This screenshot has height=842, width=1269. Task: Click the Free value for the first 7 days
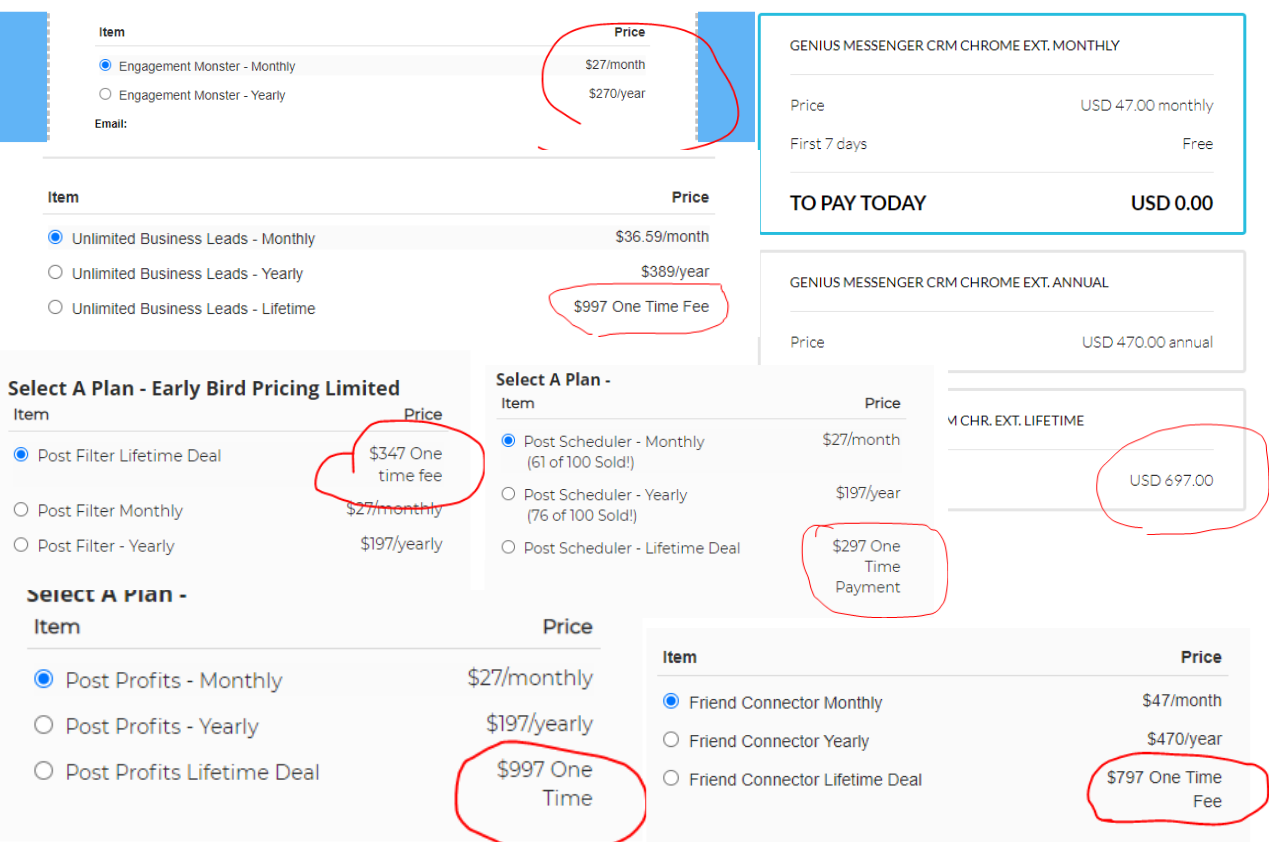coord(1198,144)
